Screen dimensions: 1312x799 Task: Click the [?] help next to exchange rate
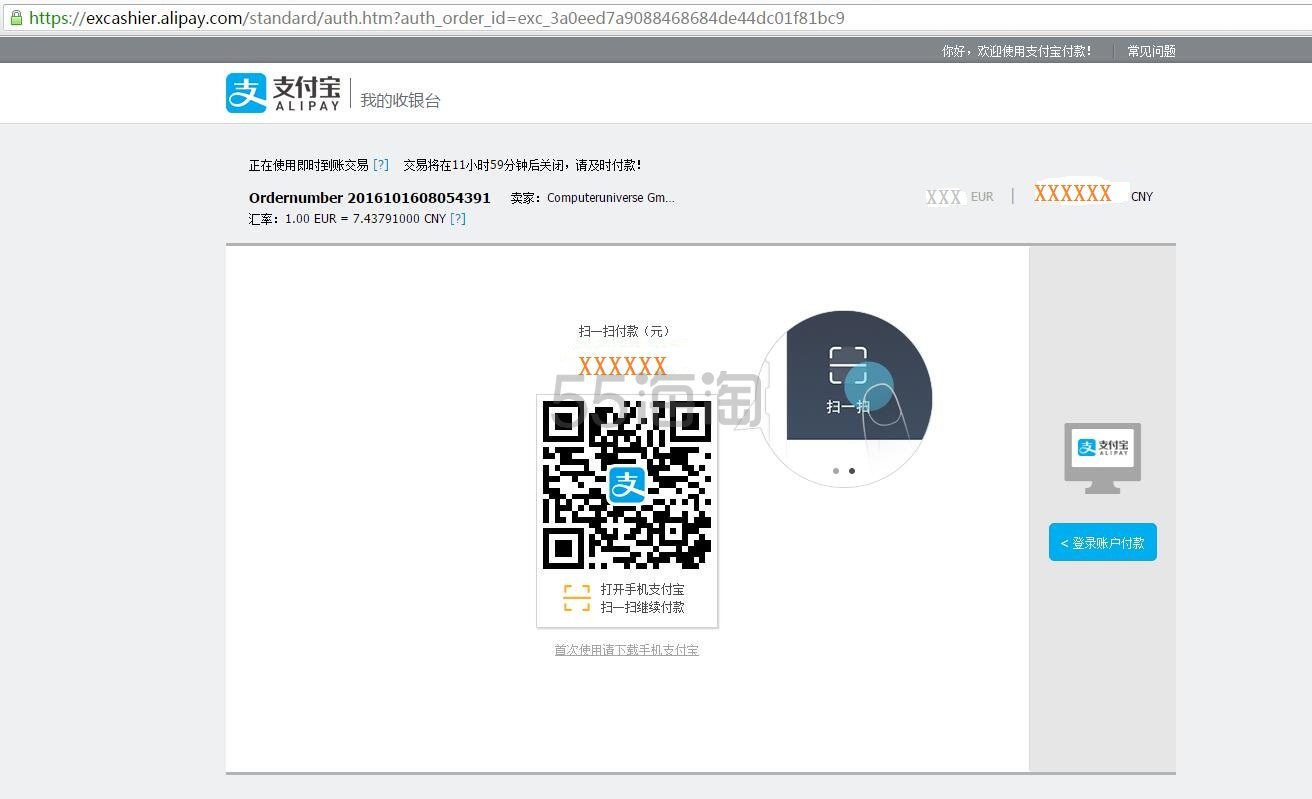coord(458,218)
